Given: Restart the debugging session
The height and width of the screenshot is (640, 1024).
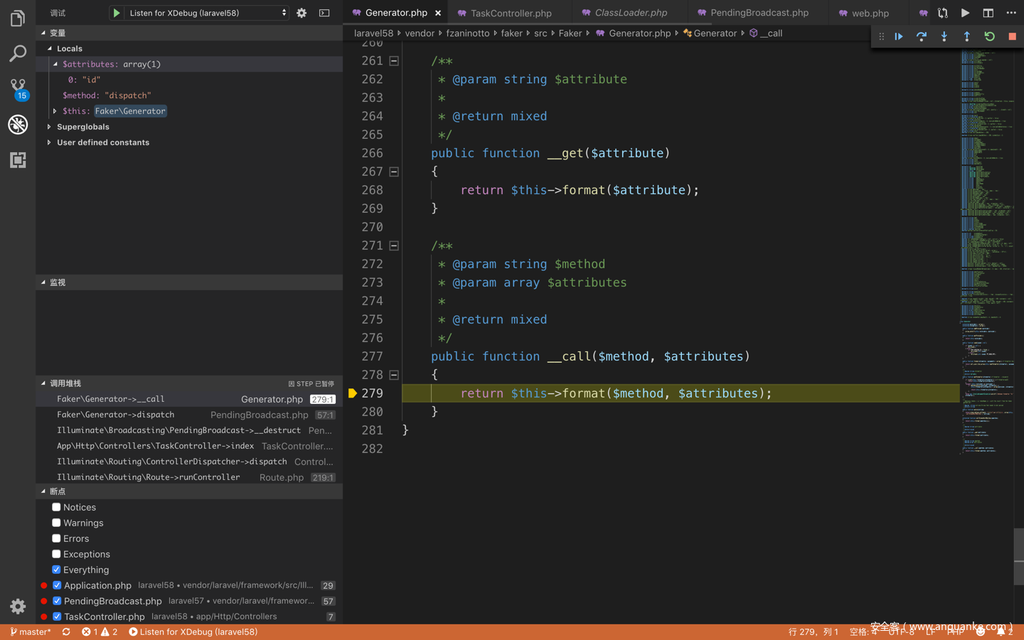Looking at the screenshot, I should point(989,37).
